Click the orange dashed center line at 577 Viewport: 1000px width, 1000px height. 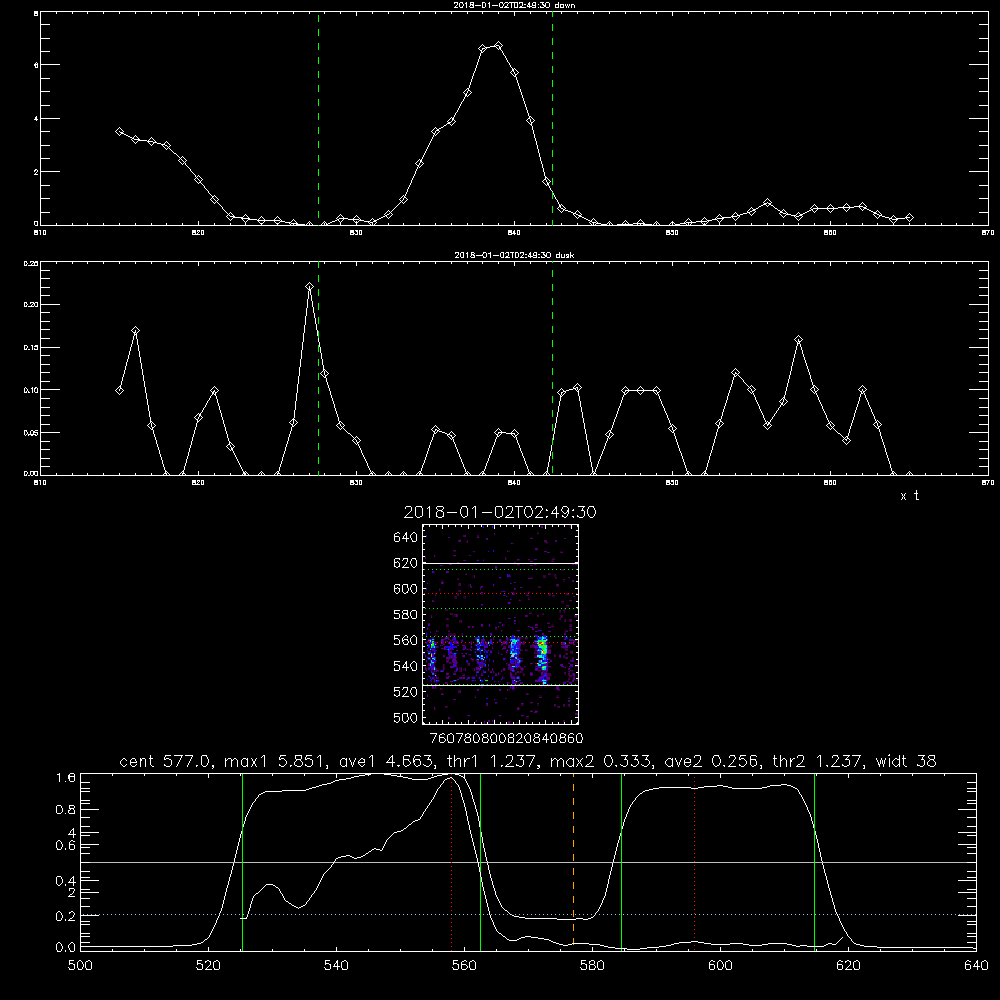(x=573, y=860)
